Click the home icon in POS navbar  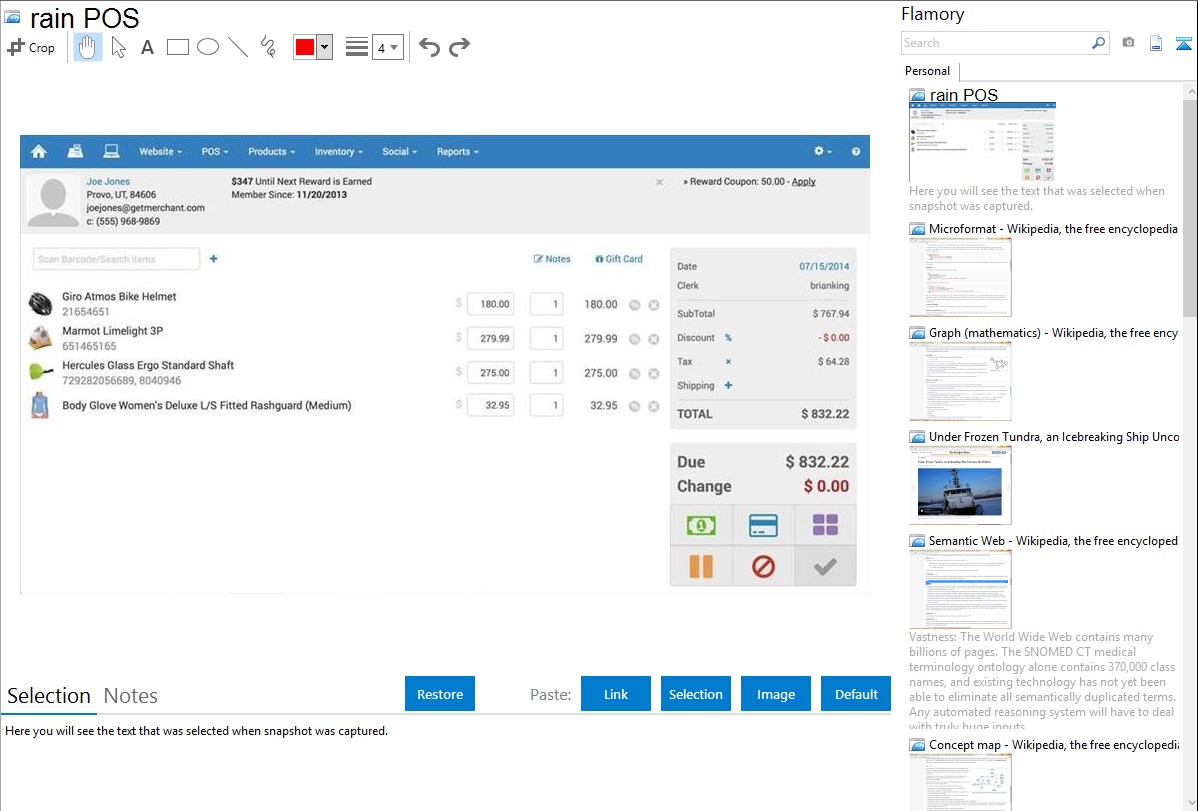tap(38, 151)
